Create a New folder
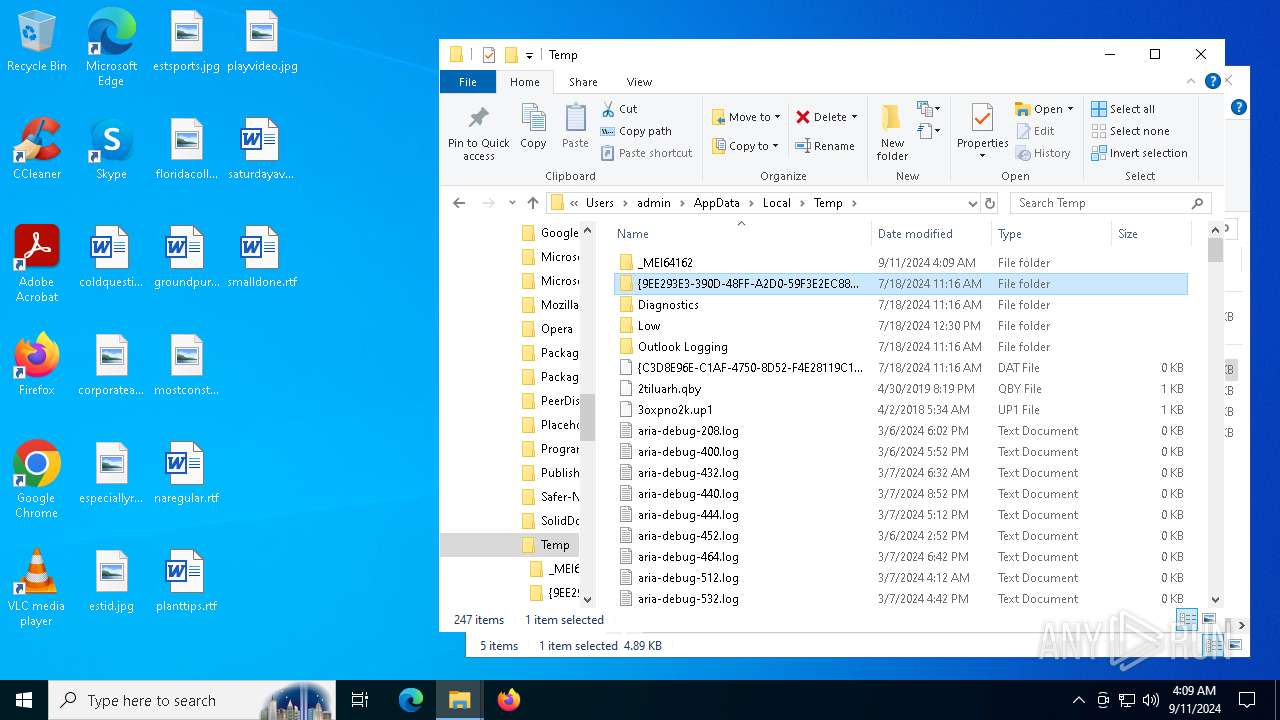This screenshot has width=1280, height=720. point(892,132)
